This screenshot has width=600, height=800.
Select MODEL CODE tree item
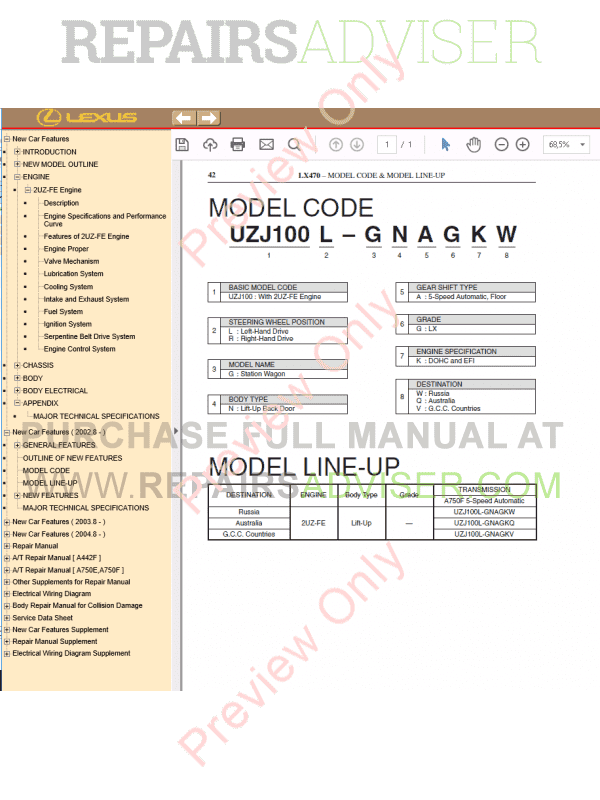tap(46, 470)
